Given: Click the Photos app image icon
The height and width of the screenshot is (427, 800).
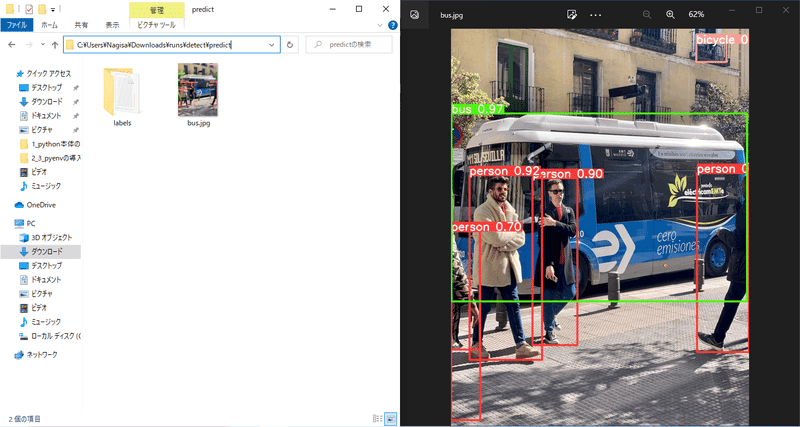Looking at the screenshot, I should coord(415,15).
